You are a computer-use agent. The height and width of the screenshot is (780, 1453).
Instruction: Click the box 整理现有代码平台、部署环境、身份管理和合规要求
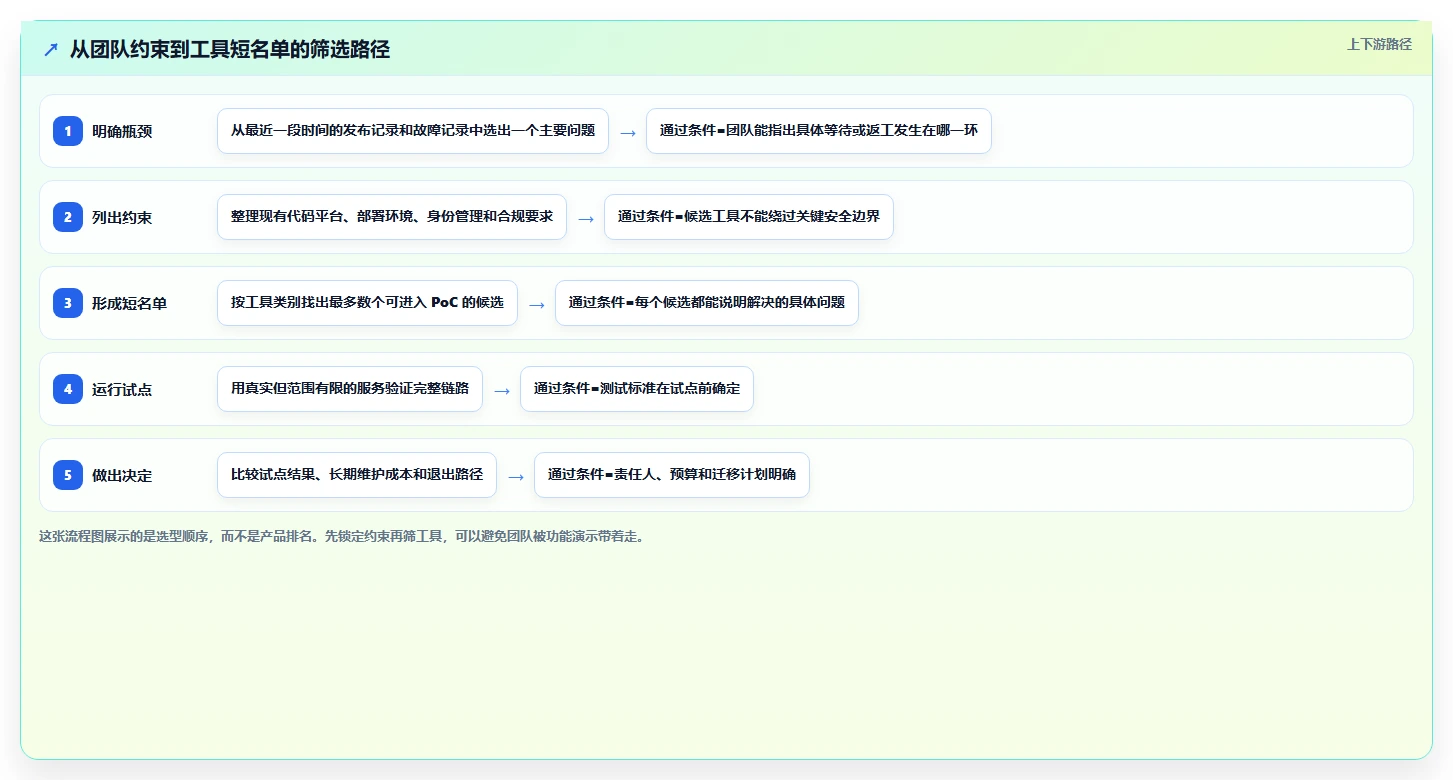coord(392,217)
